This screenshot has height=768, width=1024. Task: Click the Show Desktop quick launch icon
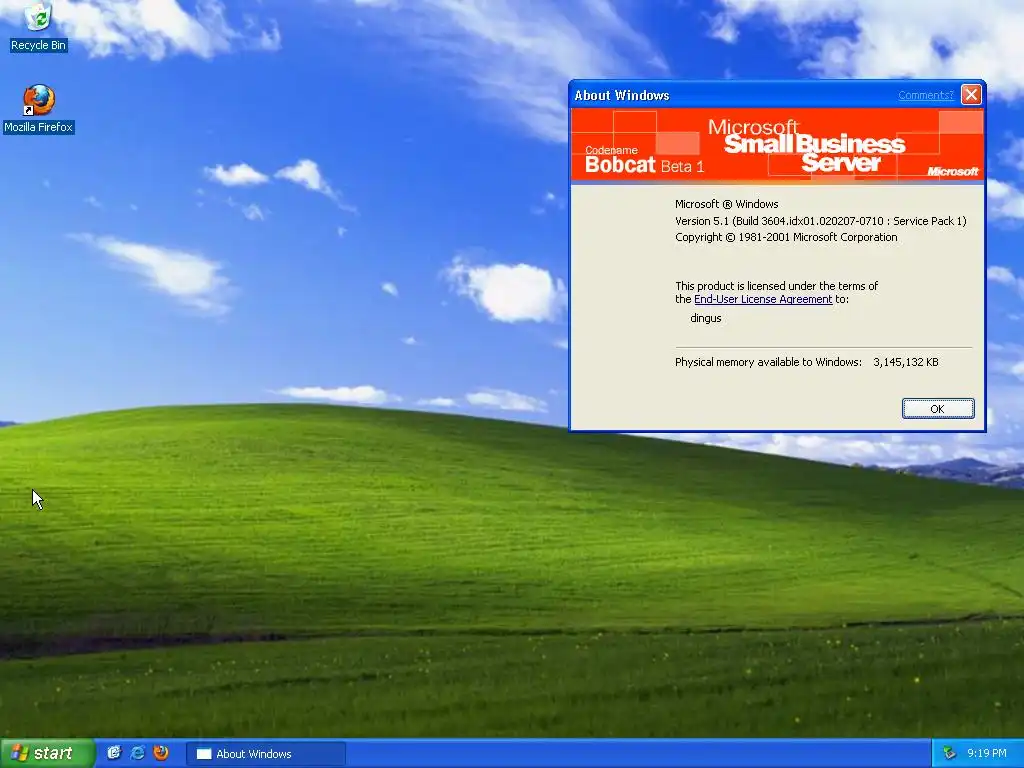click(x=114, y=753)
